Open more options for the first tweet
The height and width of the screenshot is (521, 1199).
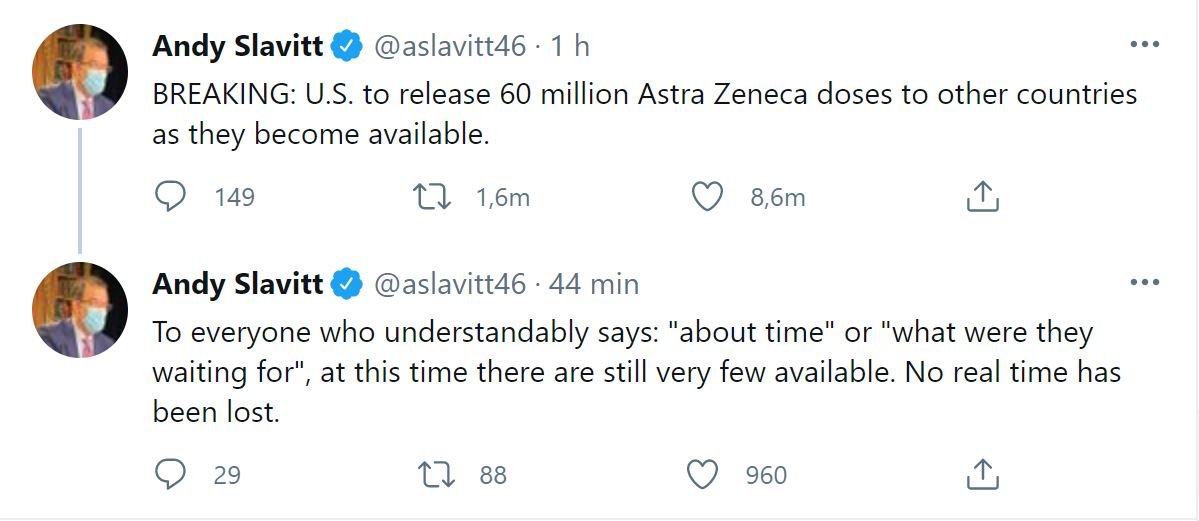click(x=1143, y=45)
